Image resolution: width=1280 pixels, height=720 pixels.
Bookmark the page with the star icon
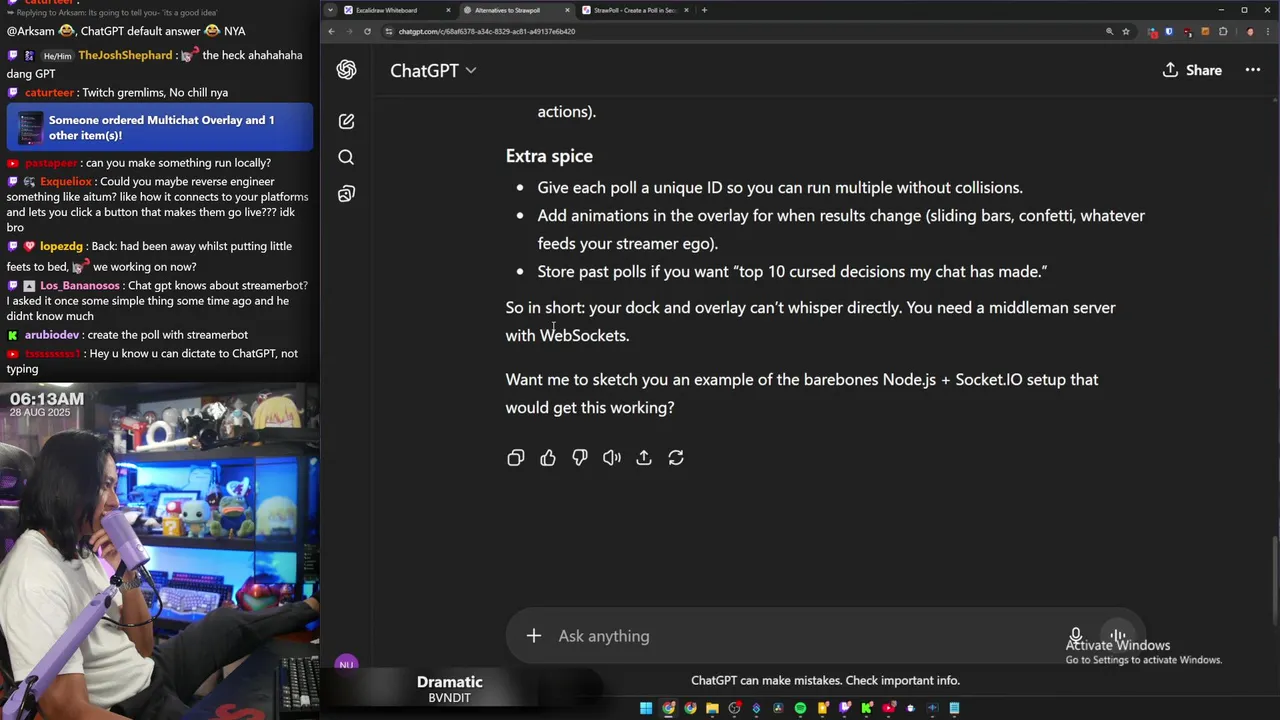(x=1126, y=31)
